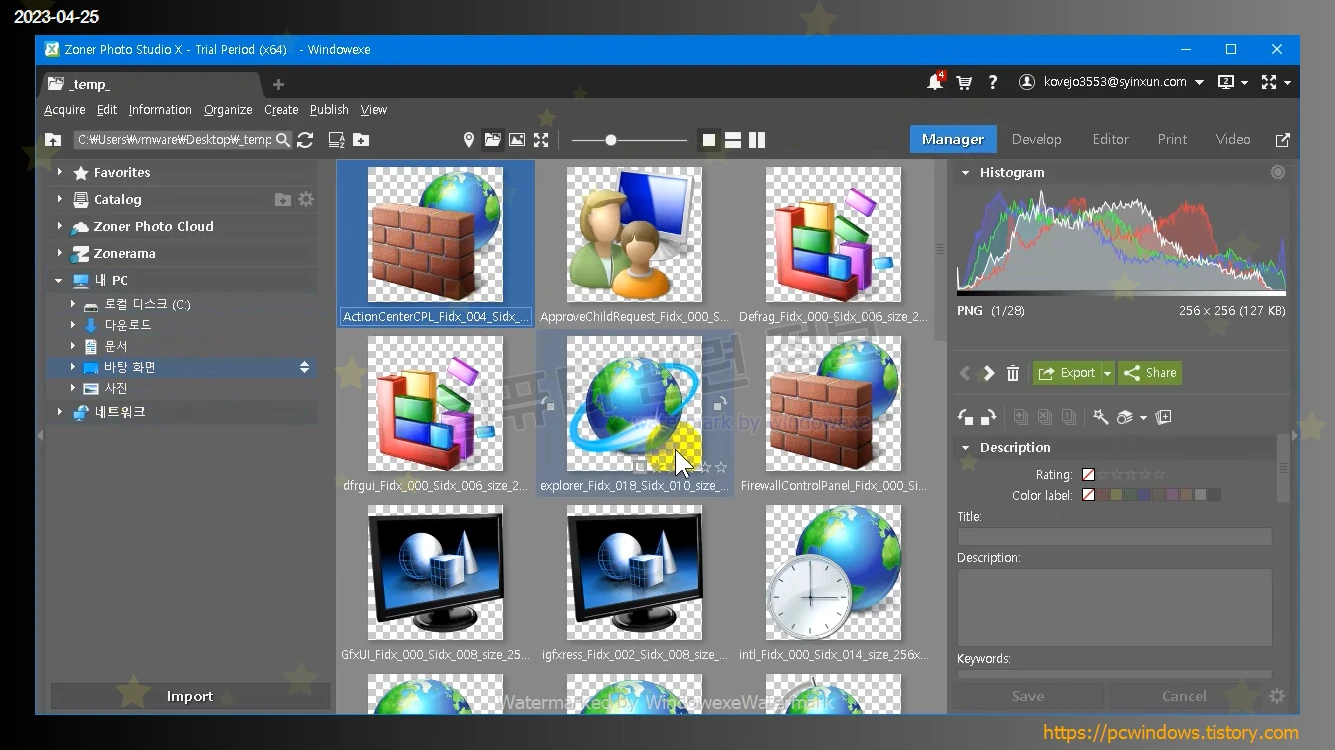Open the Organize menu

[x=228, y=110]
